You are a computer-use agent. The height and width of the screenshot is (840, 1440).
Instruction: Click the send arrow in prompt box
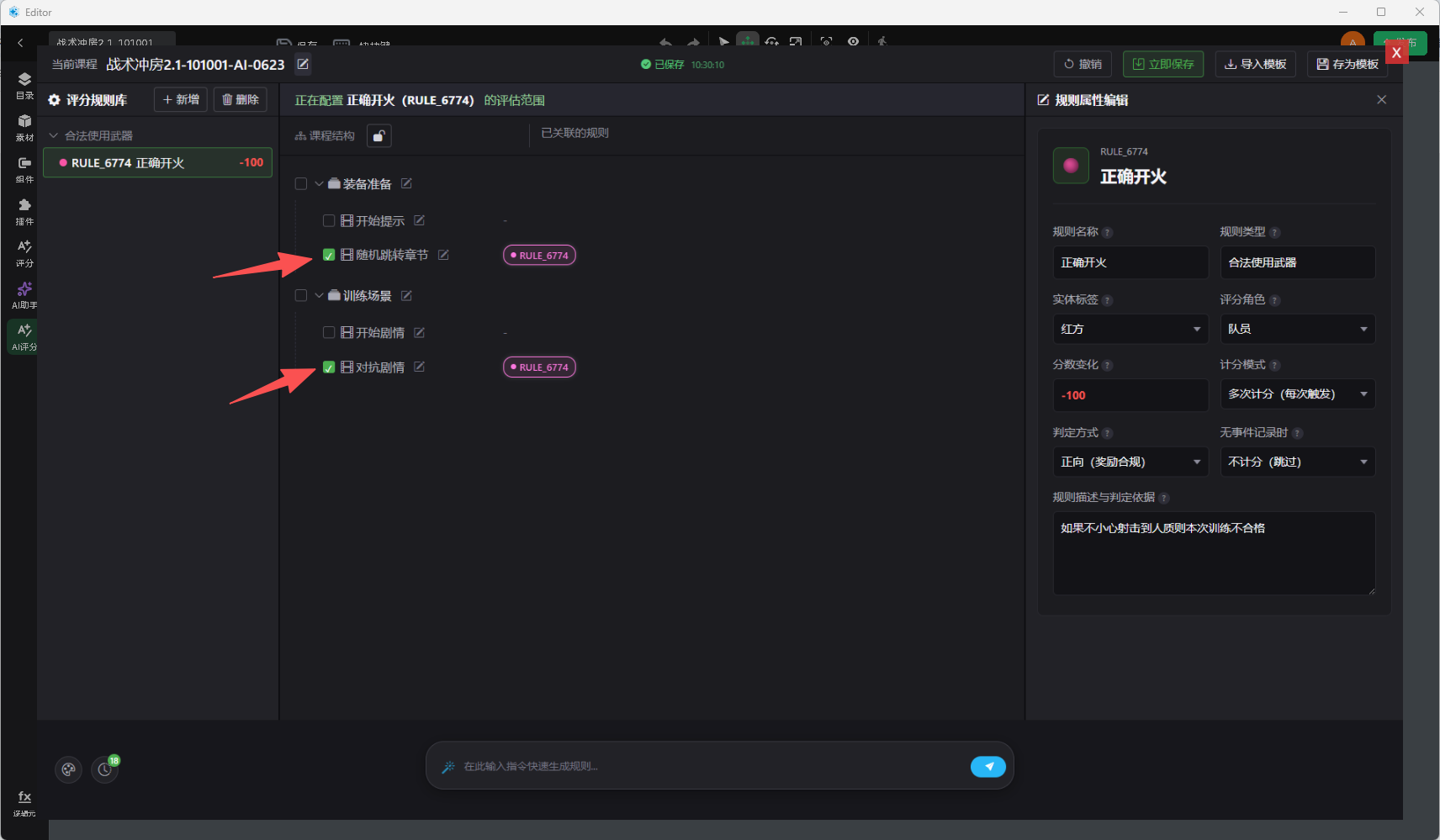(988, 766)
